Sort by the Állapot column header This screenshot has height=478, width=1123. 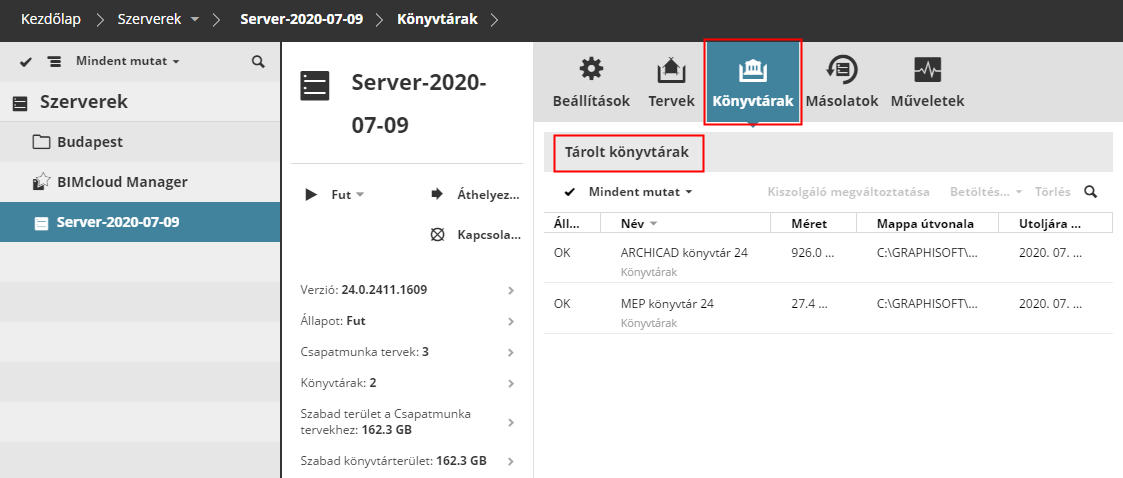click(x=572, y=224)
